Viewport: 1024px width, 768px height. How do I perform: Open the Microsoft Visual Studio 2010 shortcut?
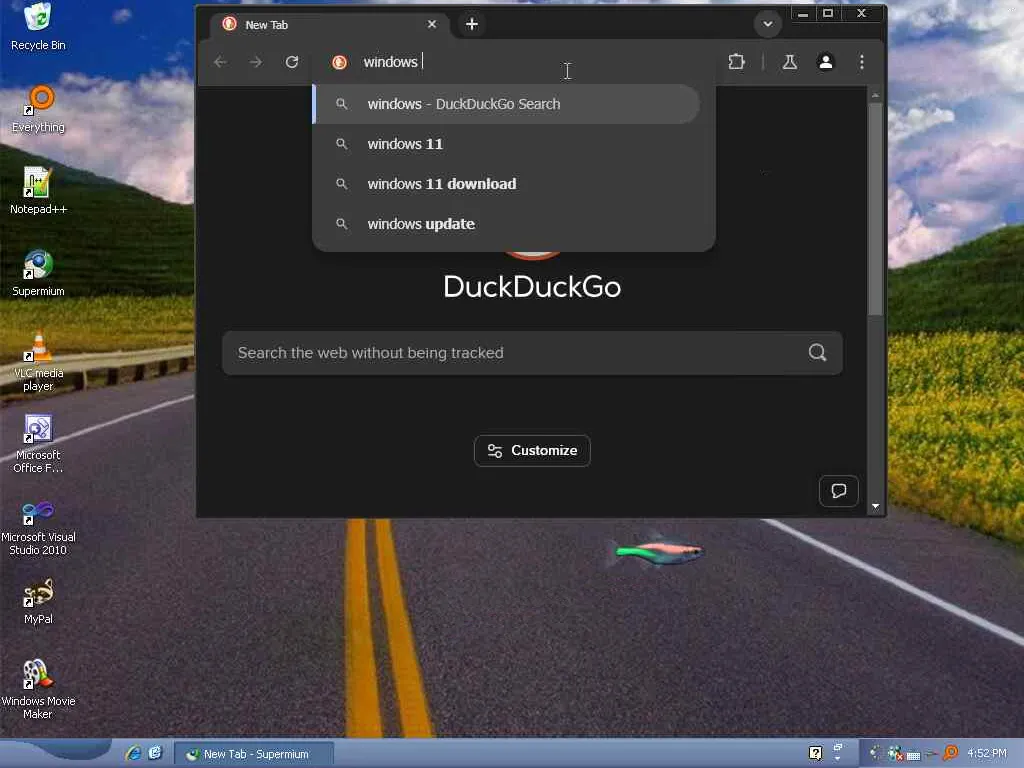[38, 528]
